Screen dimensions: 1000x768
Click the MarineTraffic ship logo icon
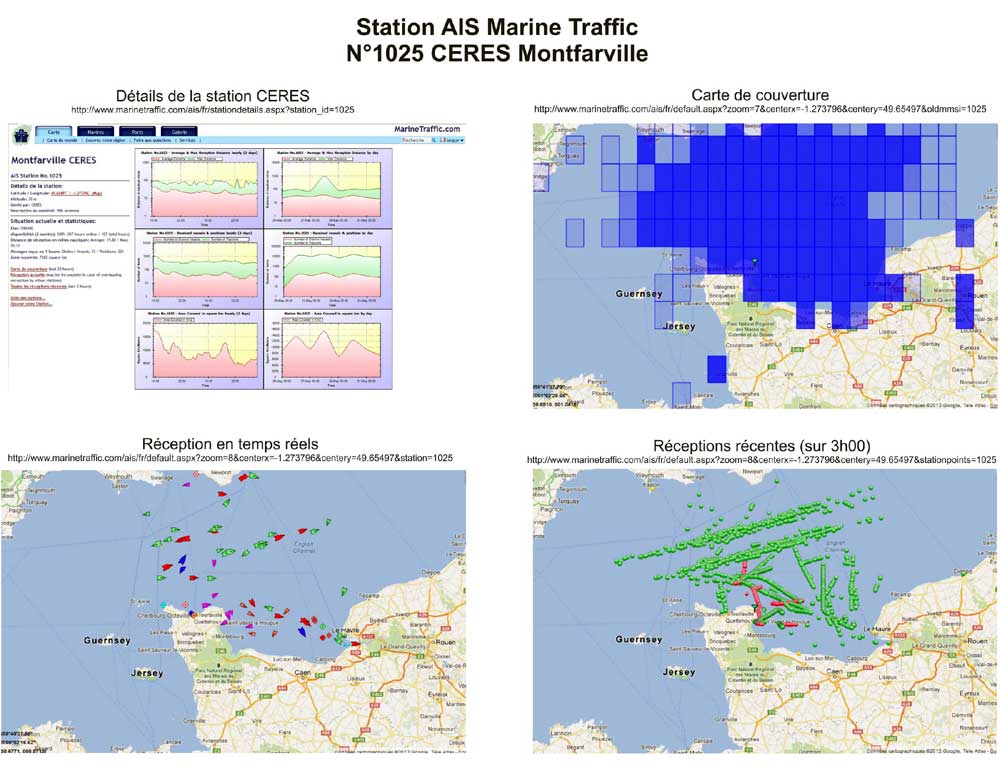pyautogui.click(x=22, y=135)
